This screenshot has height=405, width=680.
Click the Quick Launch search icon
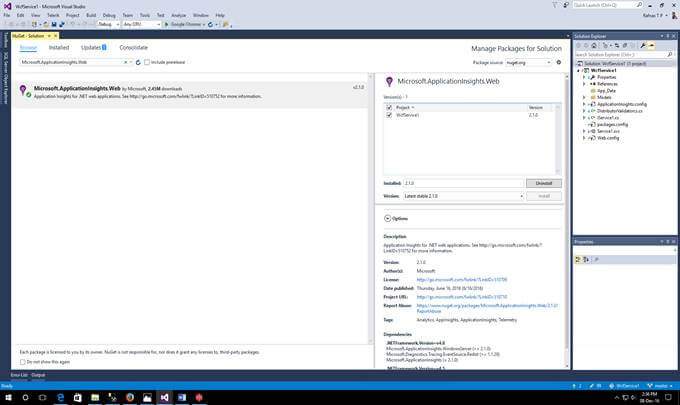[639, 5]
